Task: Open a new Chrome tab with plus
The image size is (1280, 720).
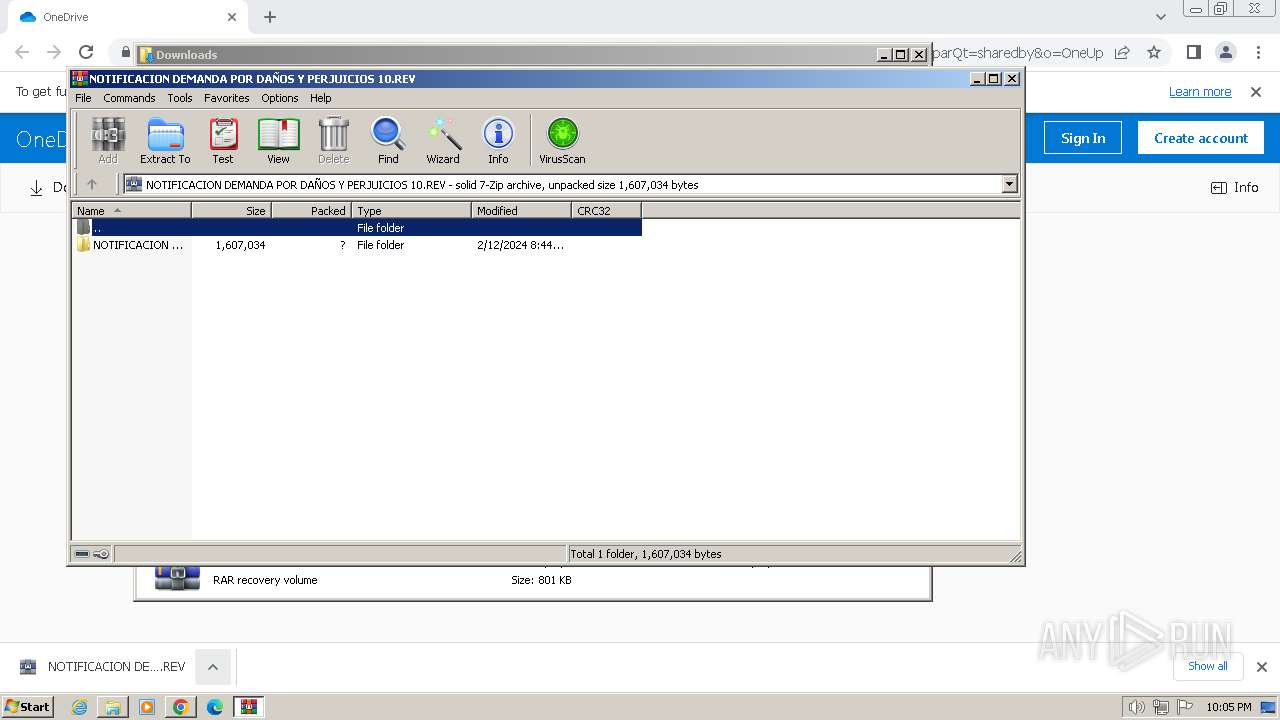Action: point(270,17)
